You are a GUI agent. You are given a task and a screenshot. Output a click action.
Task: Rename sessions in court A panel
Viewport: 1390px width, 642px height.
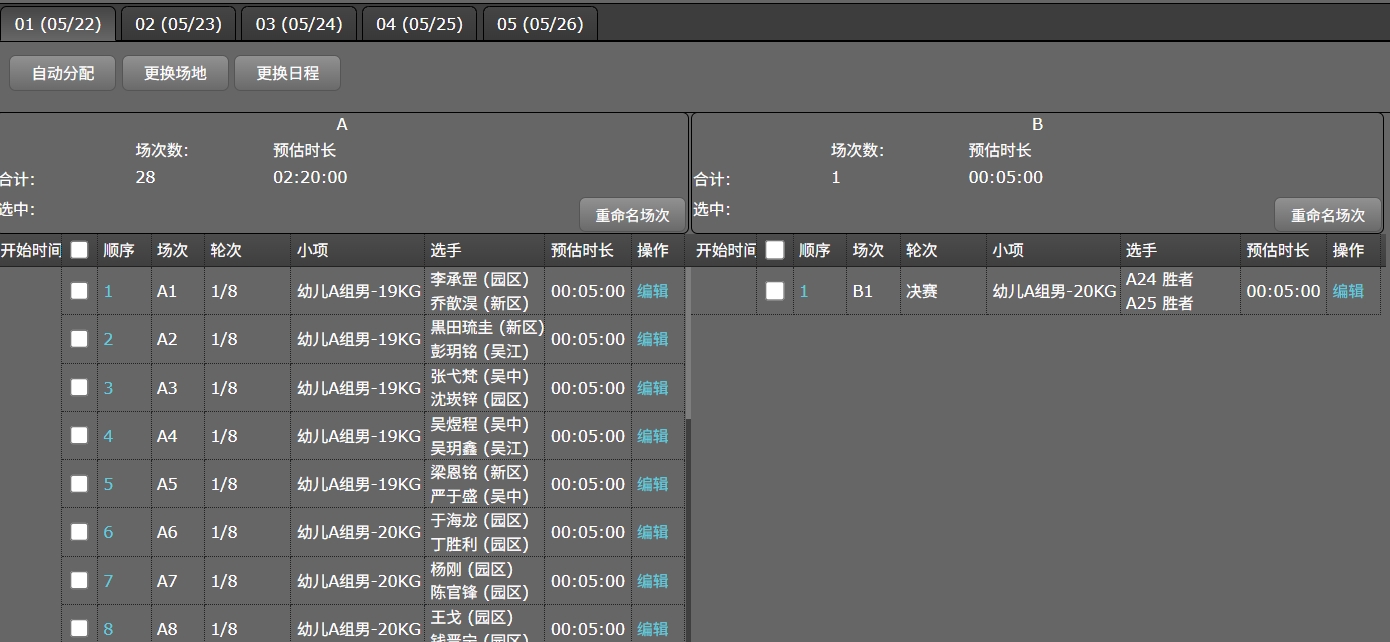coord(632,215)
